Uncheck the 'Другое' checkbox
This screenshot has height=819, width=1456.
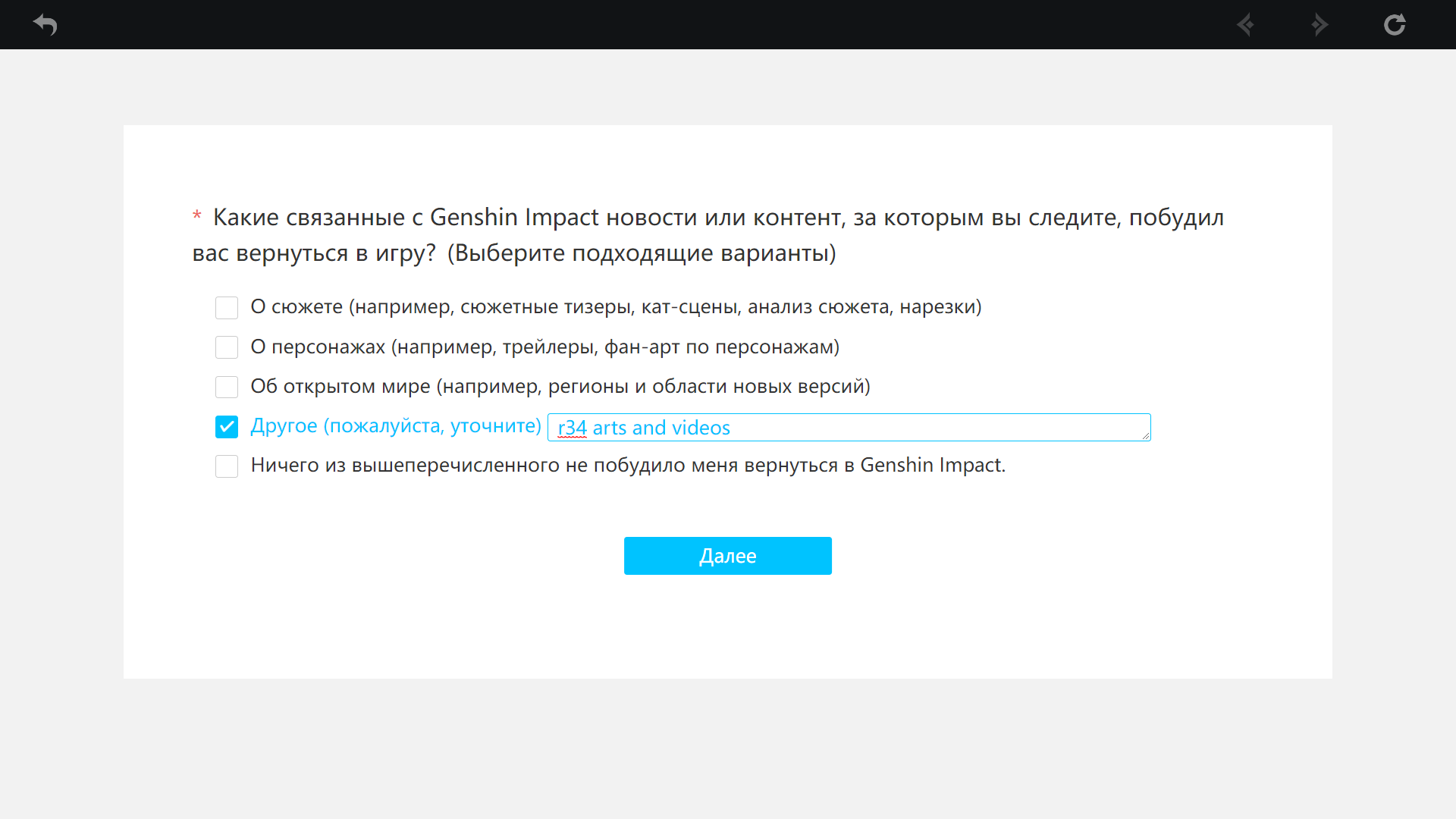(227, 427)
